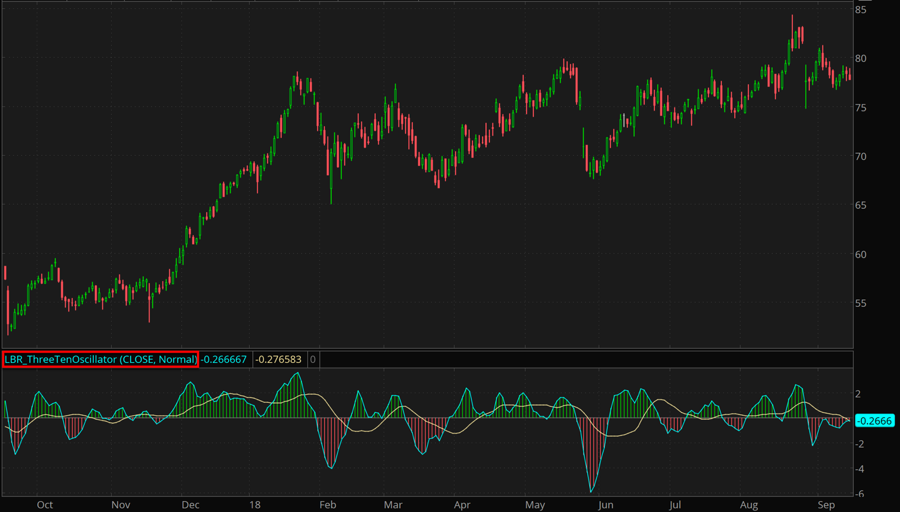Click the 85 level on the price axis
Screen dimensions: 900x512
(x=860, y=9)
